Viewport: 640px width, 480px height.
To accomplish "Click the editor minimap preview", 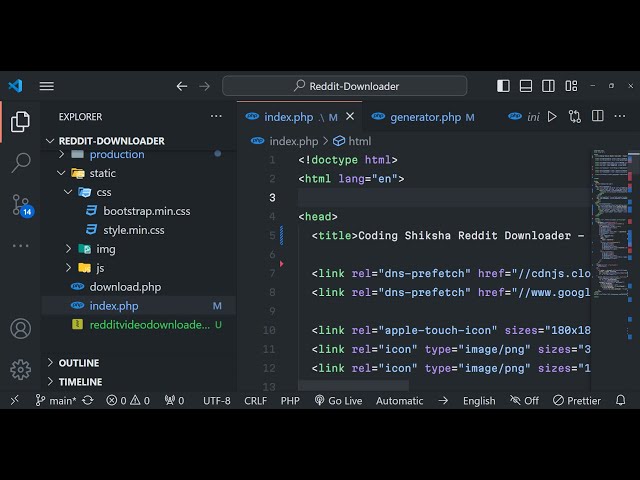I will pos(610,220).
